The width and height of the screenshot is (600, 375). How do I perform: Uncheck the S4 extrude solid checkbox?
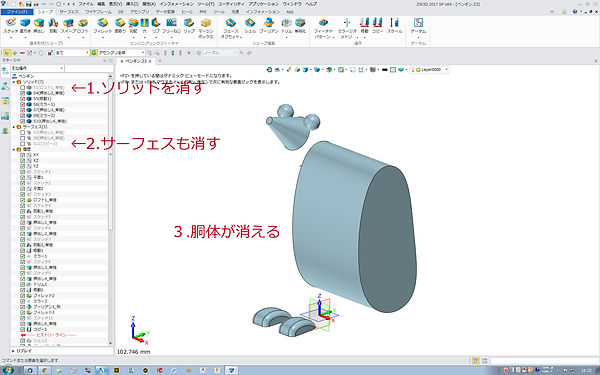point(23,93)
